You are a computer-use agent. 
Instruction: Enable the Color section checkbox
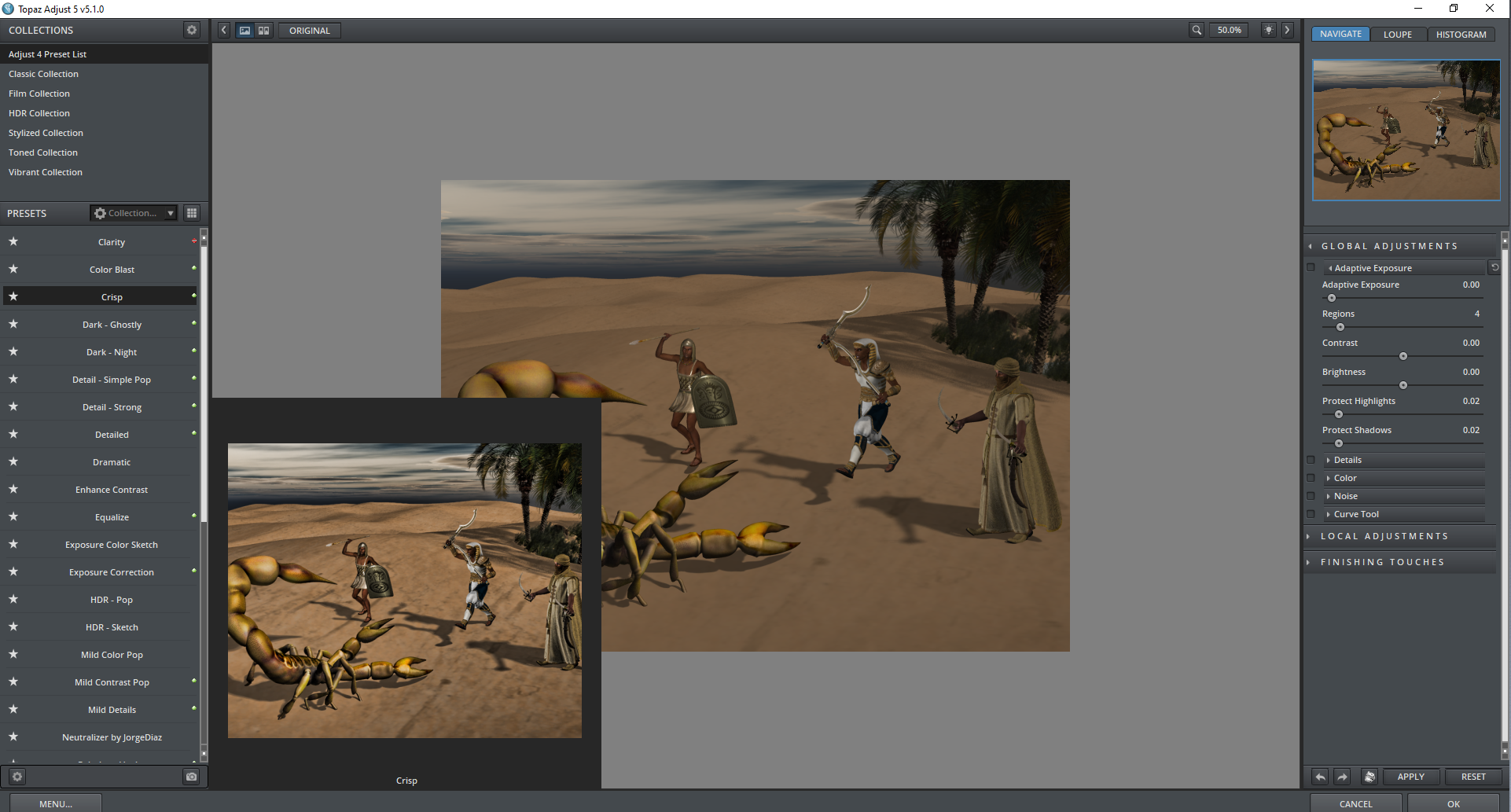tap(1311, 478)
